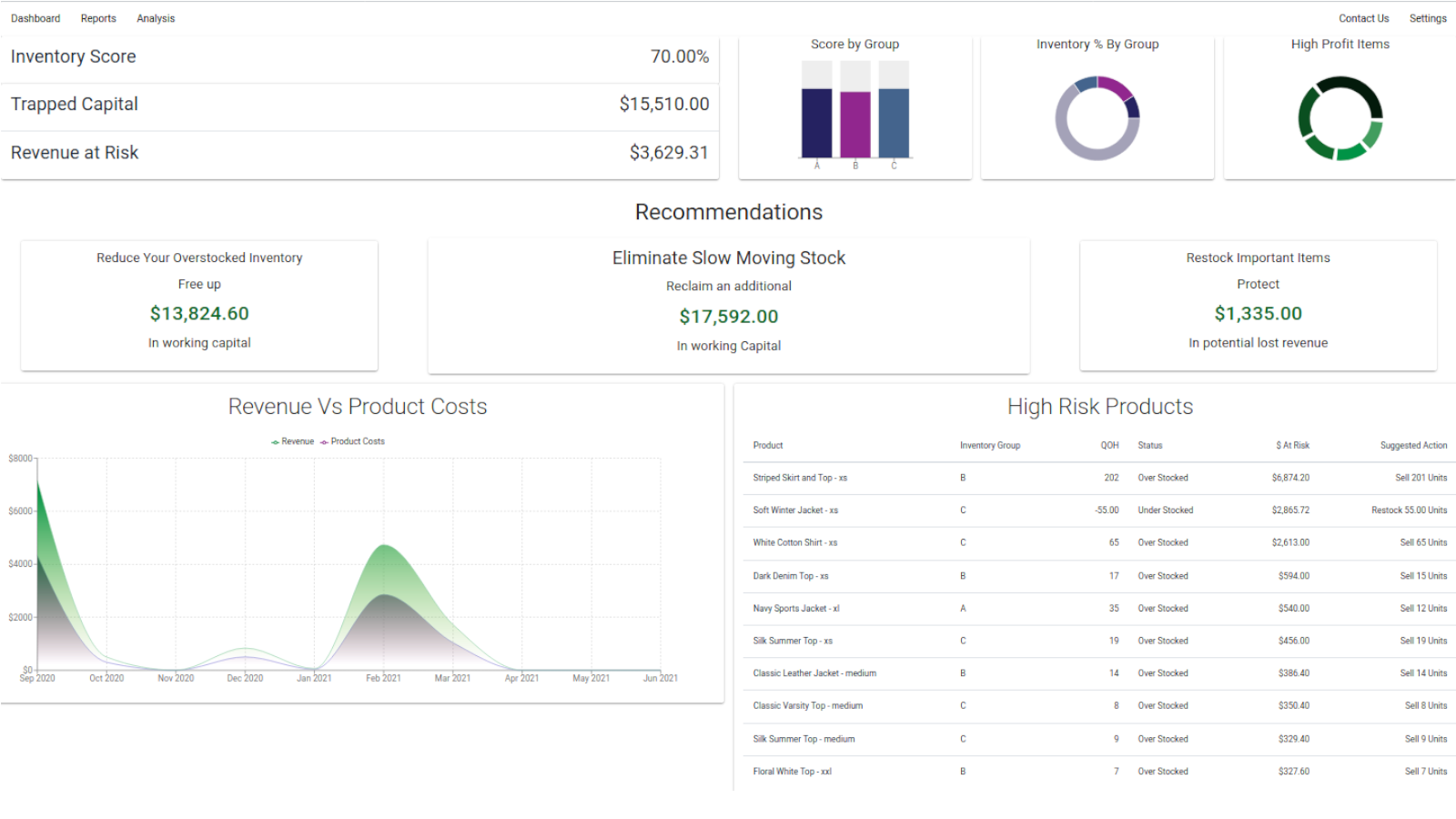Select Soft Winter Jacket - xs product

(795, 511)
